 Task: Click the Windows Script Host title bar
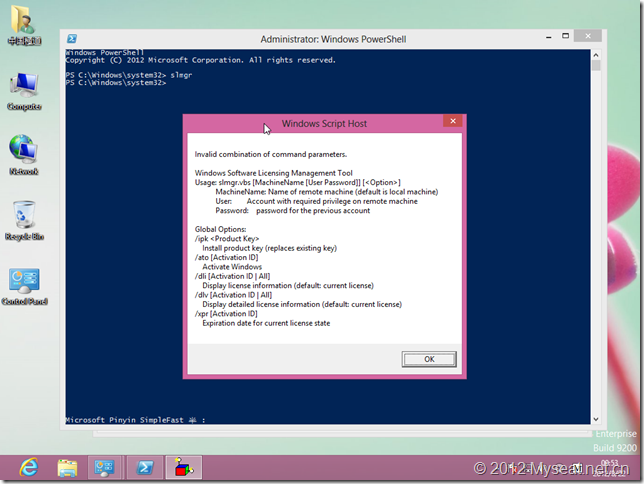click(x=324, y=124)
